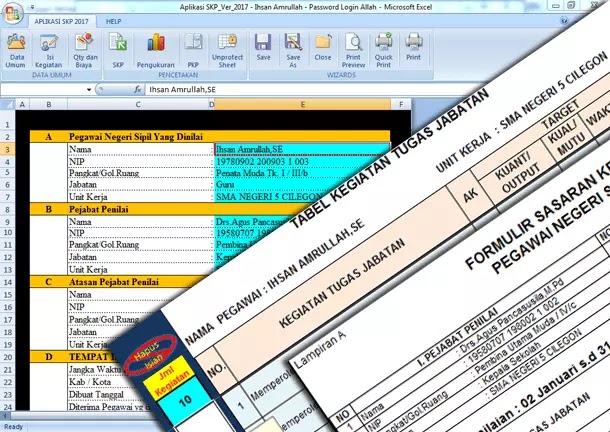610x432 pixels.
Task: Select the Unit Kerja cell SMA NEGERI 5 CILEGON
Action: tap(272, 197)
